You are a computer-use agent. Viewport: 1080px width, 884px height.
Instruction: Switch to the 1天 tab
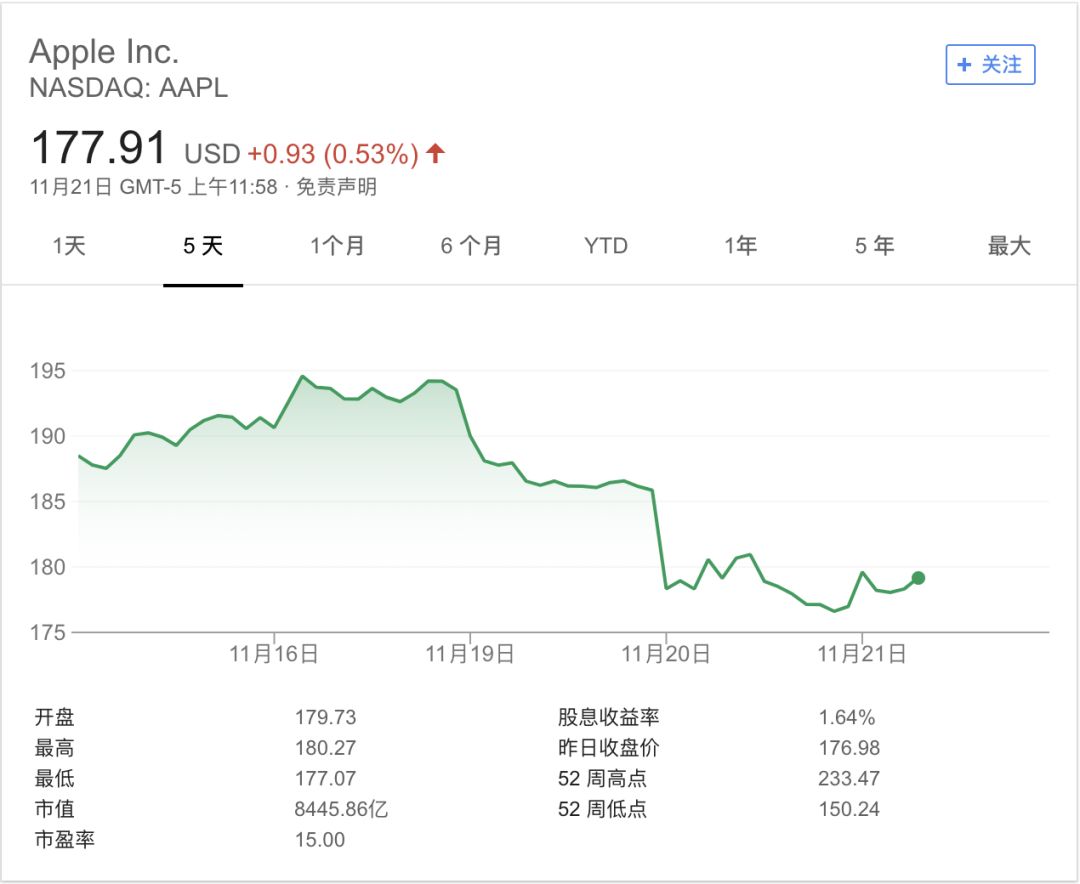pyautogui.click(x=70, y=246)
